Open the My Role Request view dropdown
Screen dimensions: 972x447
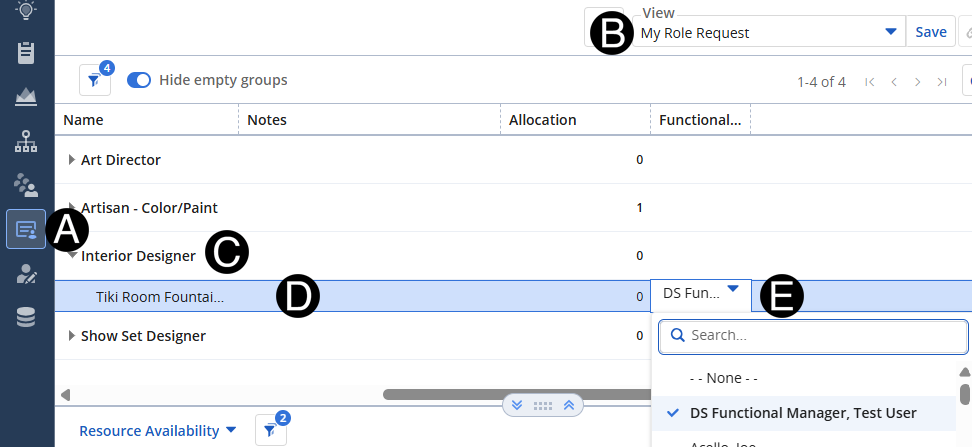tap(890, 32)
